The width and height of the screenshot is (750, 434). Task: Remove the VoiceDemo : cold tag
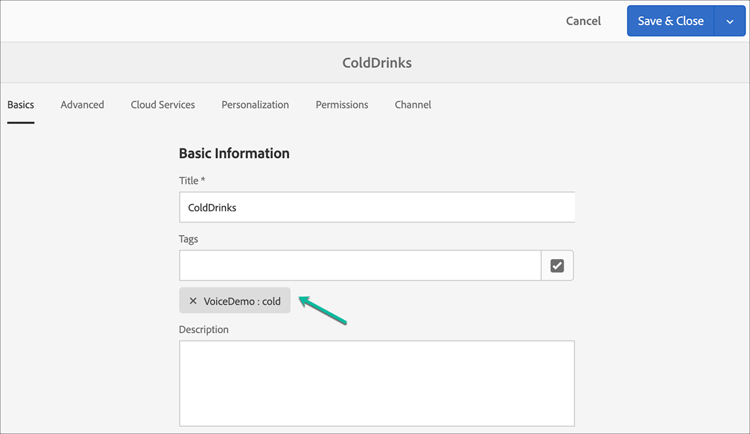[x=193, y=301]
